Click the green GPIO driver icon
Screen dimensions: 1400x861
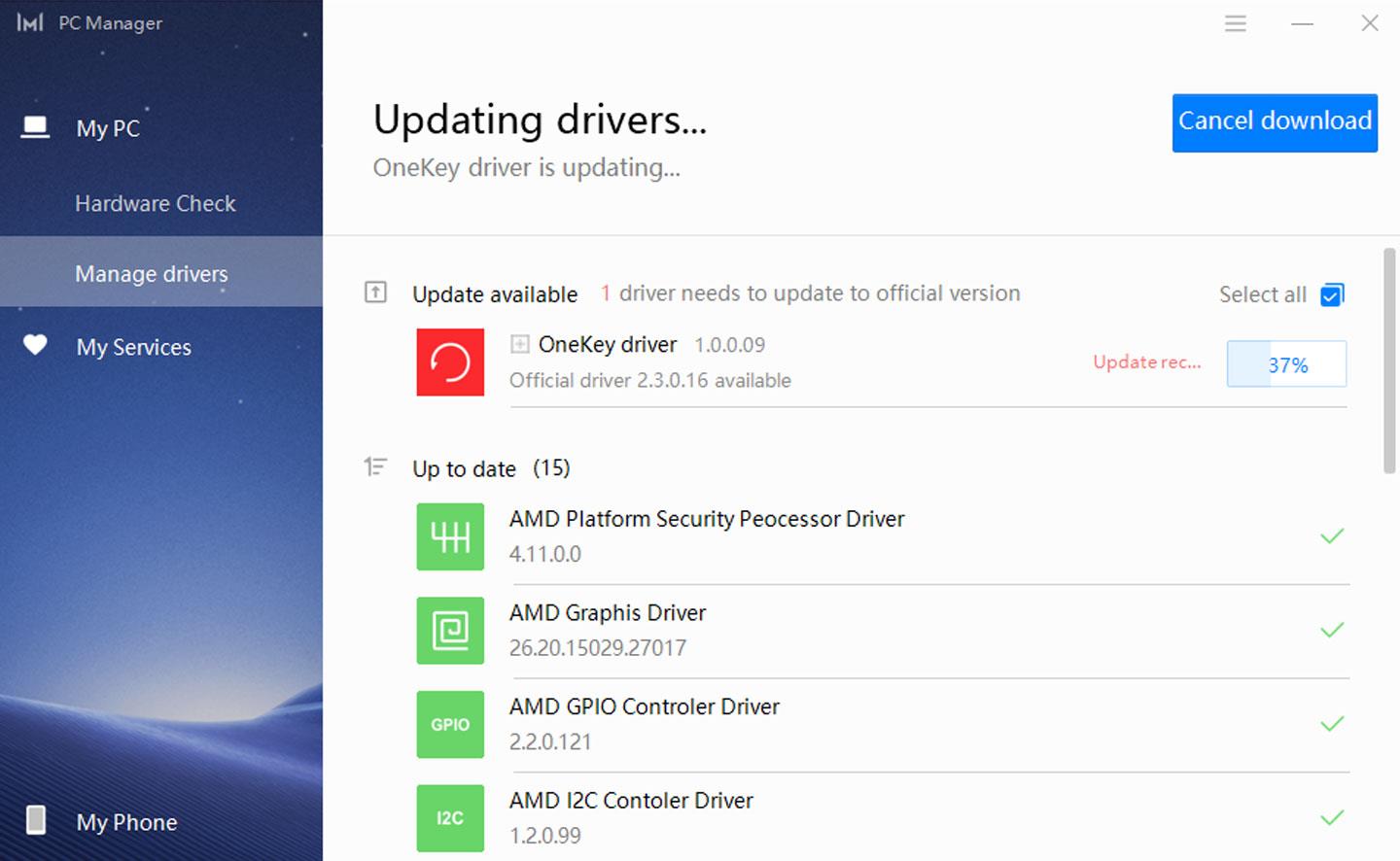pos(449,724)
